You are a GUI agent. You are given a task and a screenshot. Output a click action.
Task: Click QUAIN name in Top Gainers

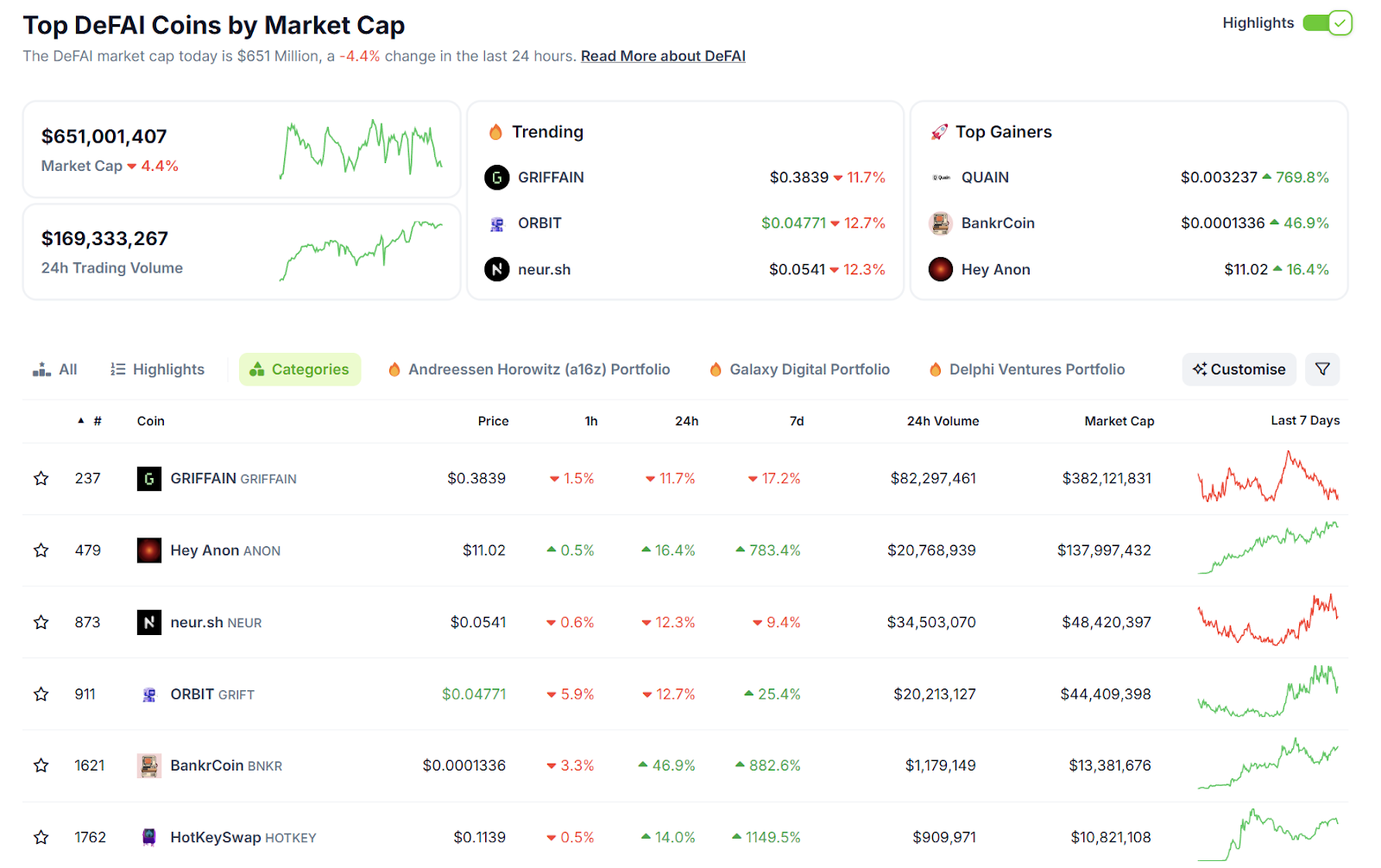click(985, 178)
